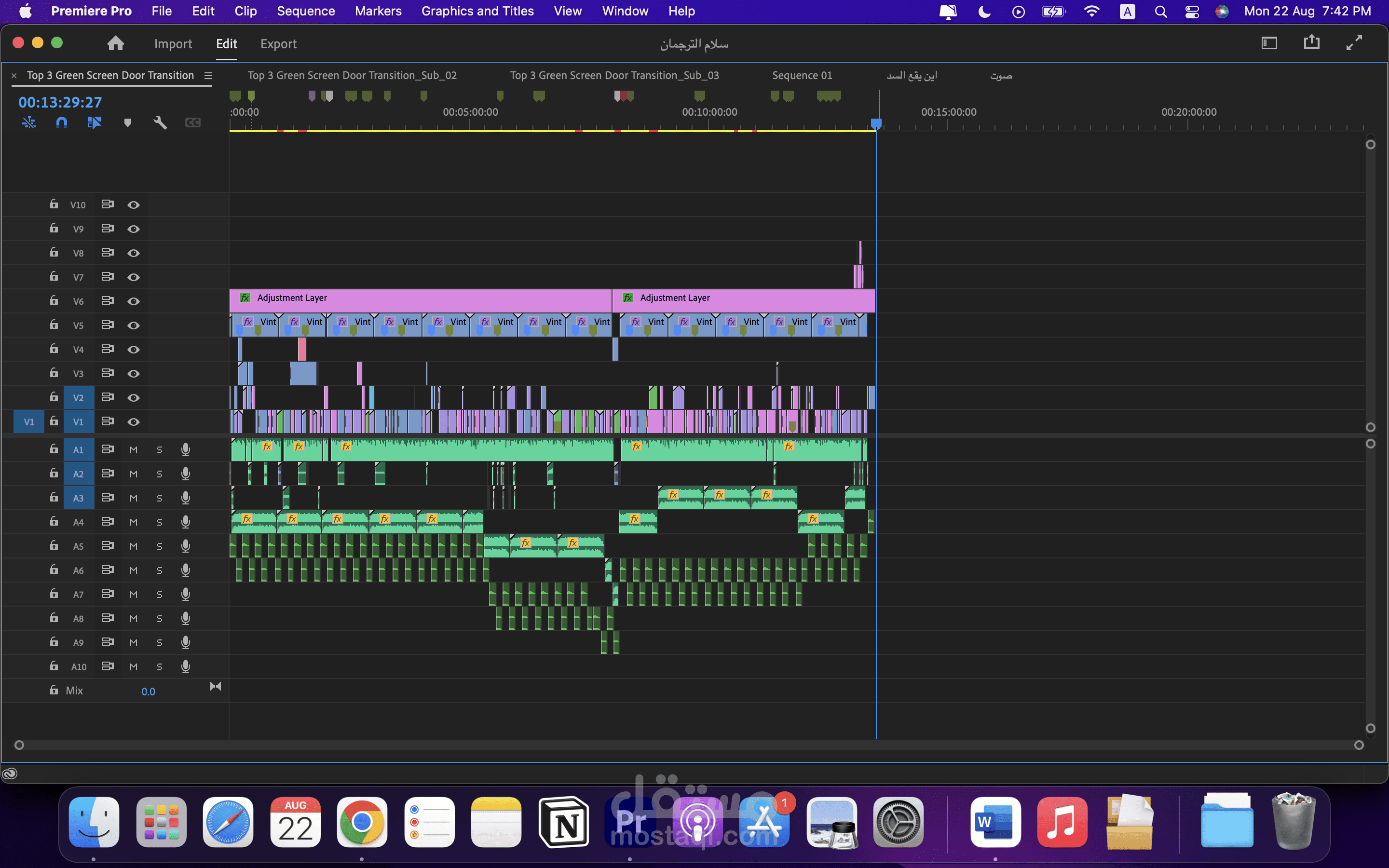Screen dimensions: 1389x868
Task: Open Timeline Display Settings wrench
Action: pyautogui.click(x=160, y=122)
